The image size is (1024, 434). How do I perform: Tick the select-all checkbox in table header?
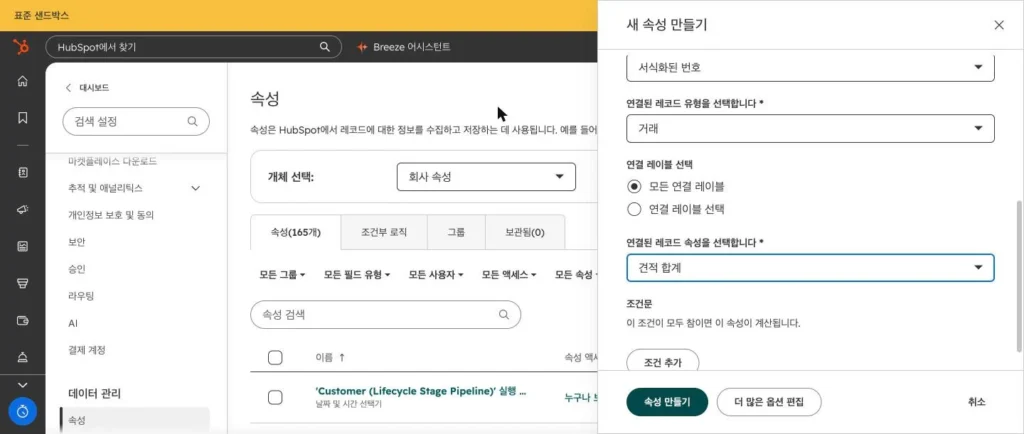276,358
